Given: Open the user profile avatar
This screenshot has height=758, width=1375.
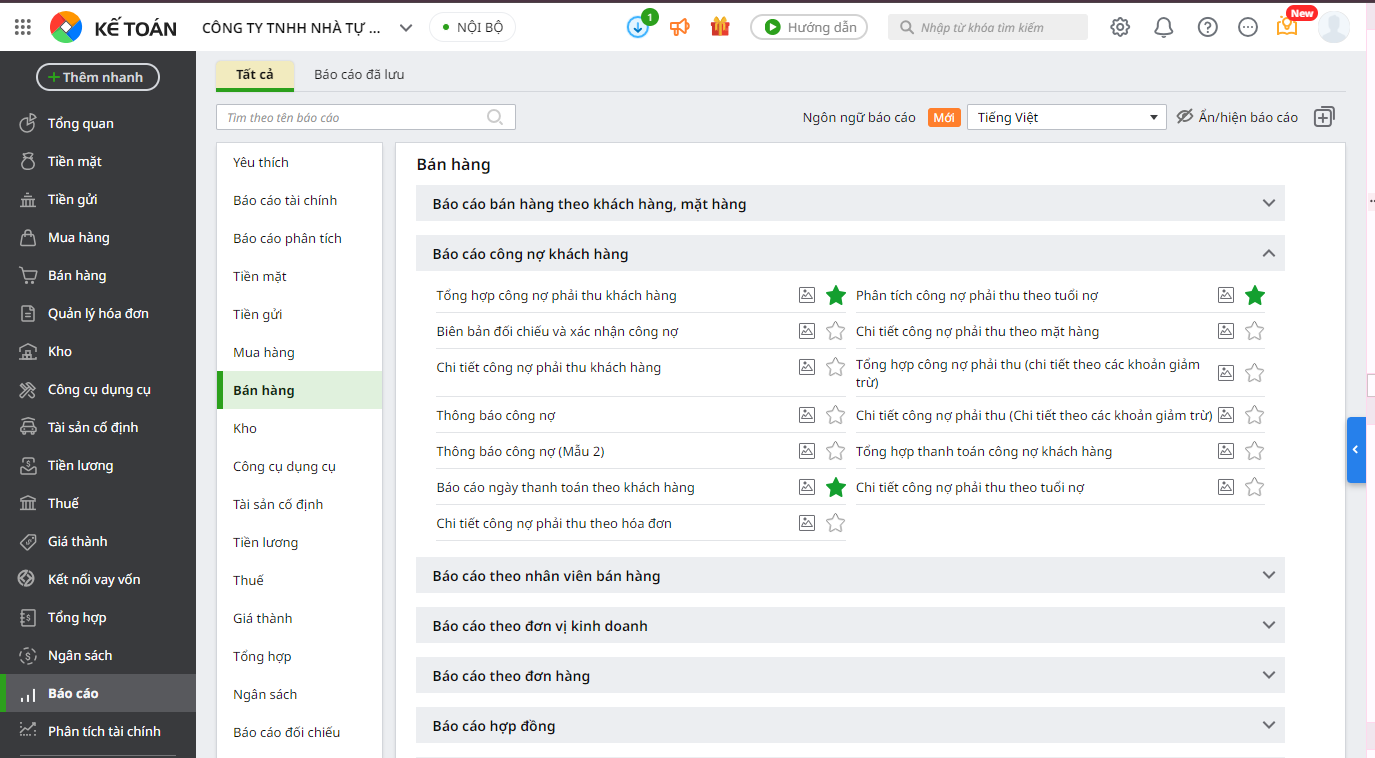Looking at the screenshot, I should point(1334,27).
